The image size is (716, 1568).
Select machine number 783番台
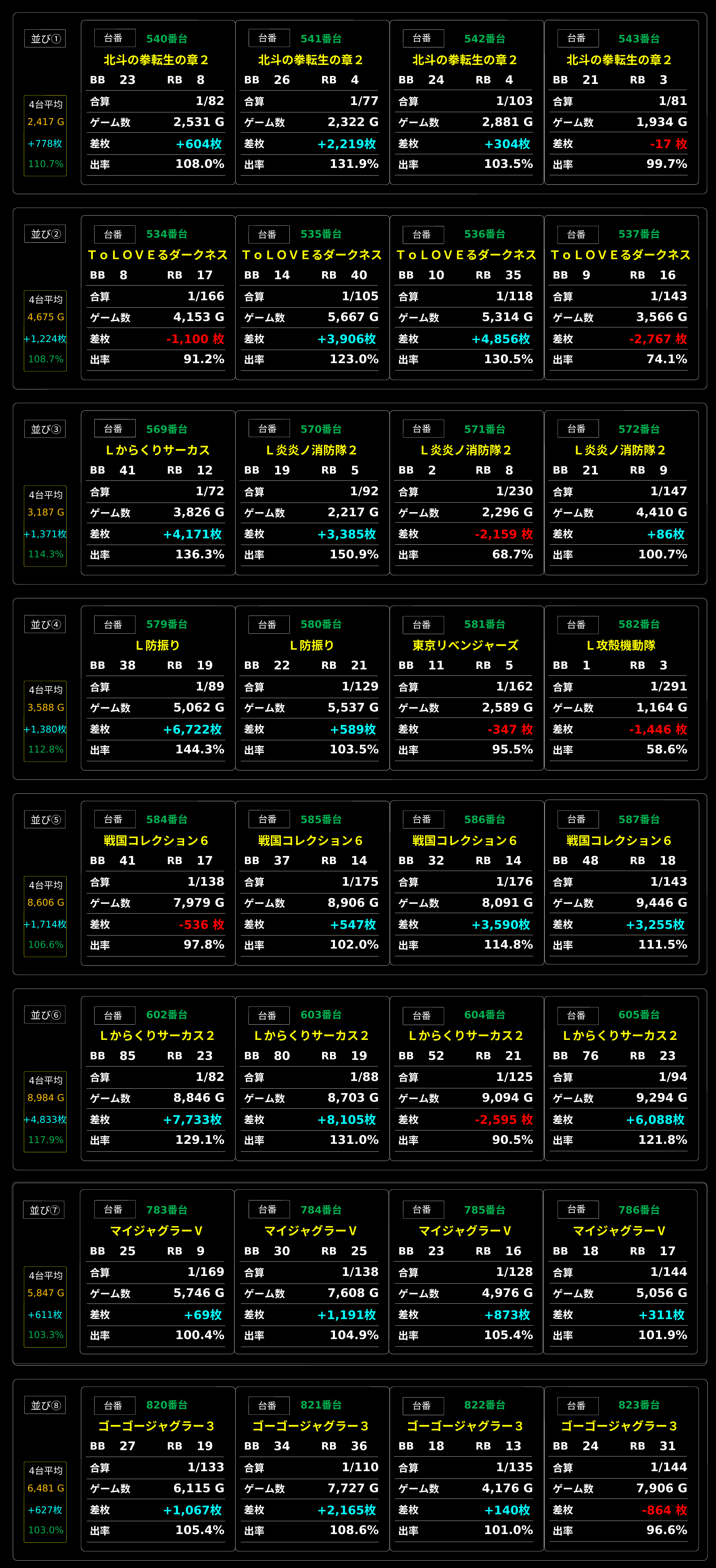click(166, 1210)
